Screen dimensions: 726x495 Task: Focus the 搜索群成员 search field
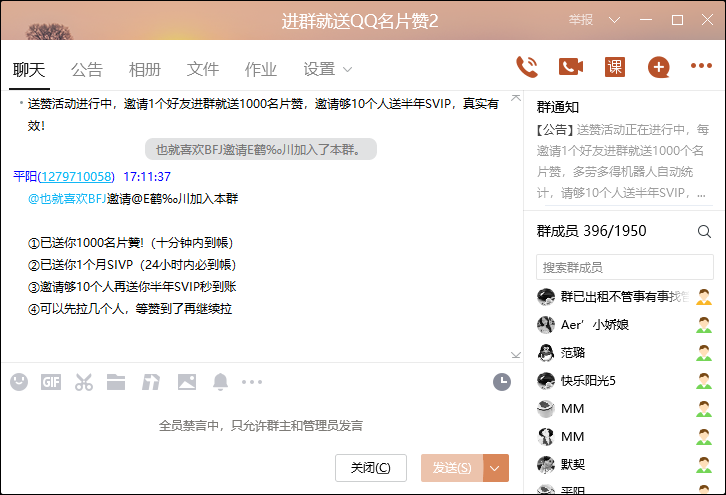pos(625,267)
